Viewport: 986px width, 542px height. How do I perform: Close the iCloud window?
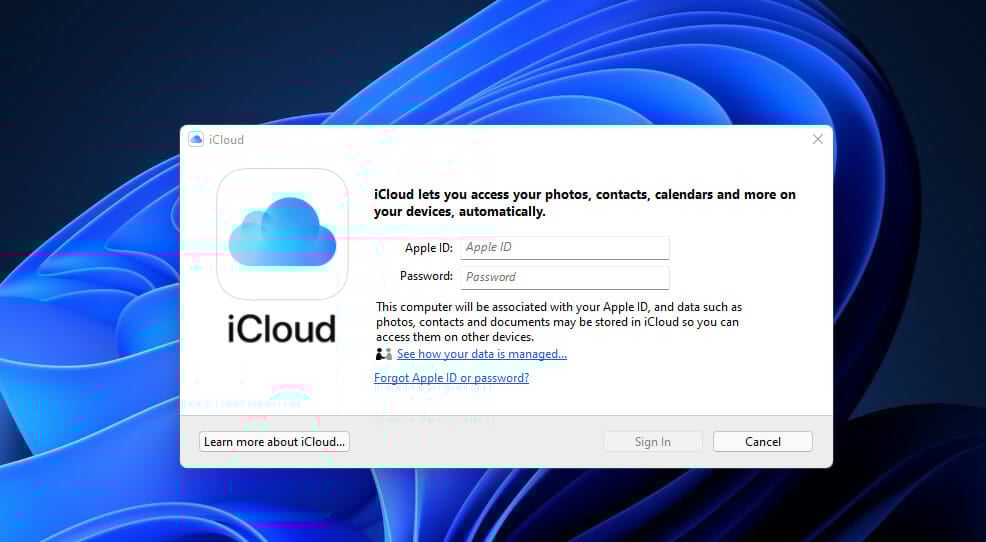[817, 139]
